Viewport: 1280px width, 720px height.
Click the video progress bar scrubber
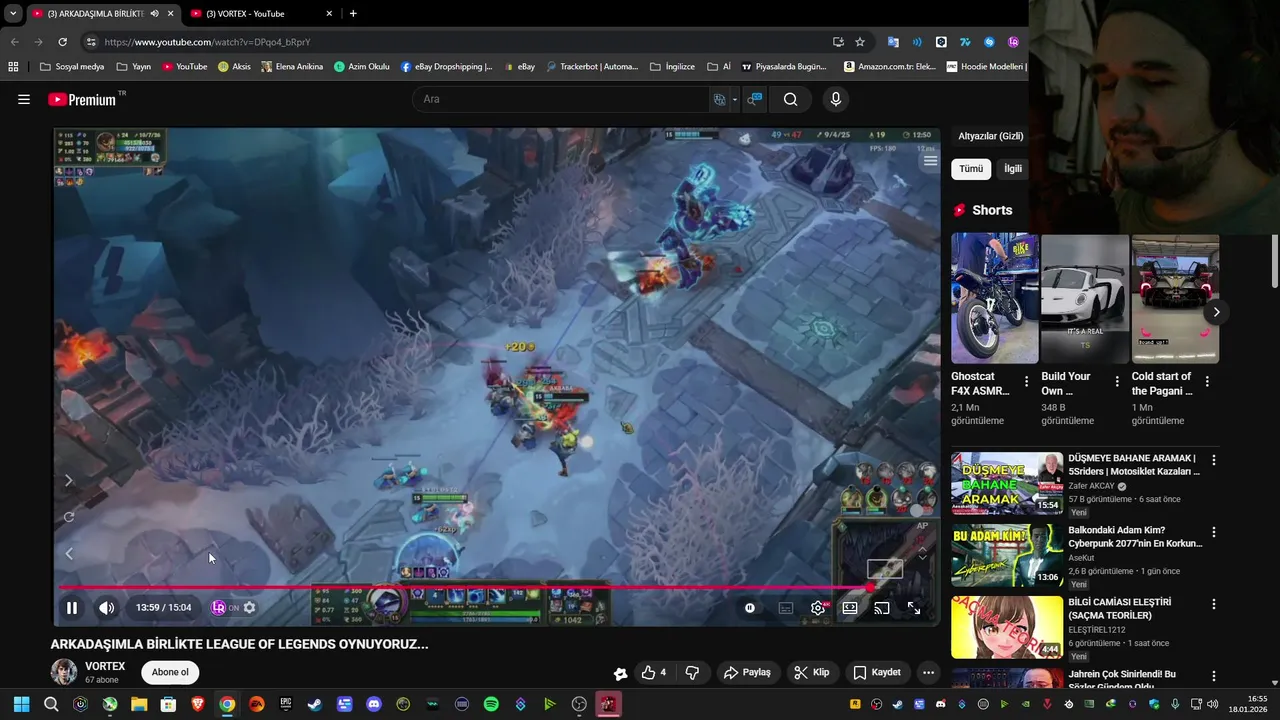tap(870, 587)
